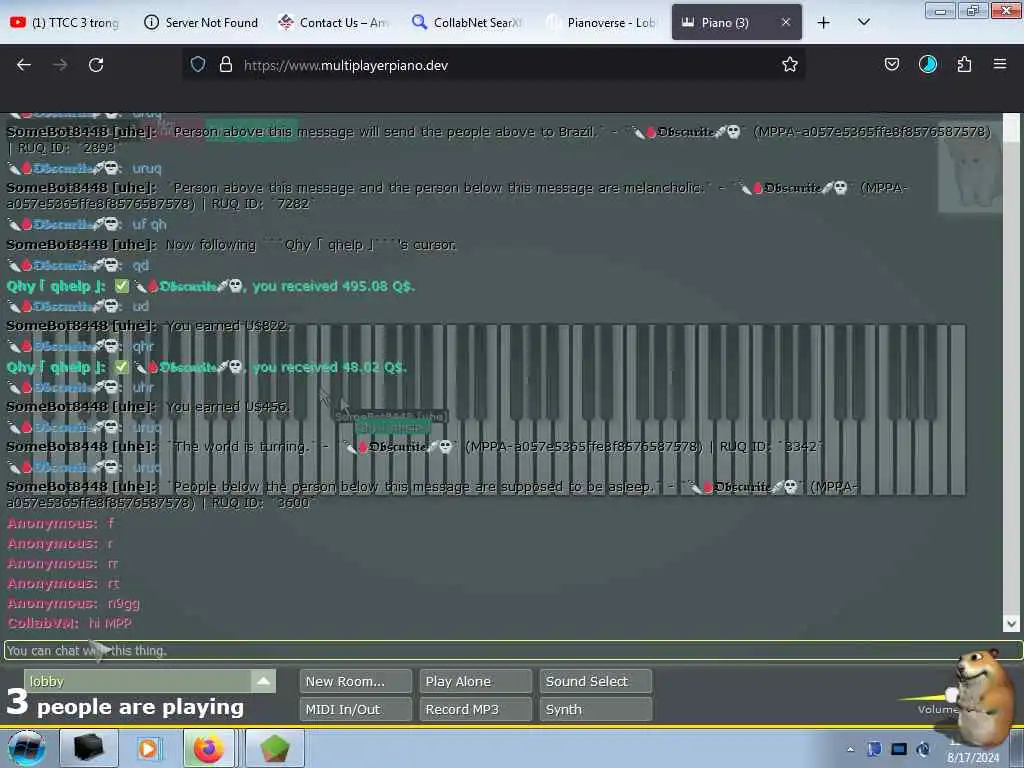Image resolution: width=1024 pixels, height=768 pixels.
Task: Reload the Multiplayer Piano page
Action: click(96, 65)
